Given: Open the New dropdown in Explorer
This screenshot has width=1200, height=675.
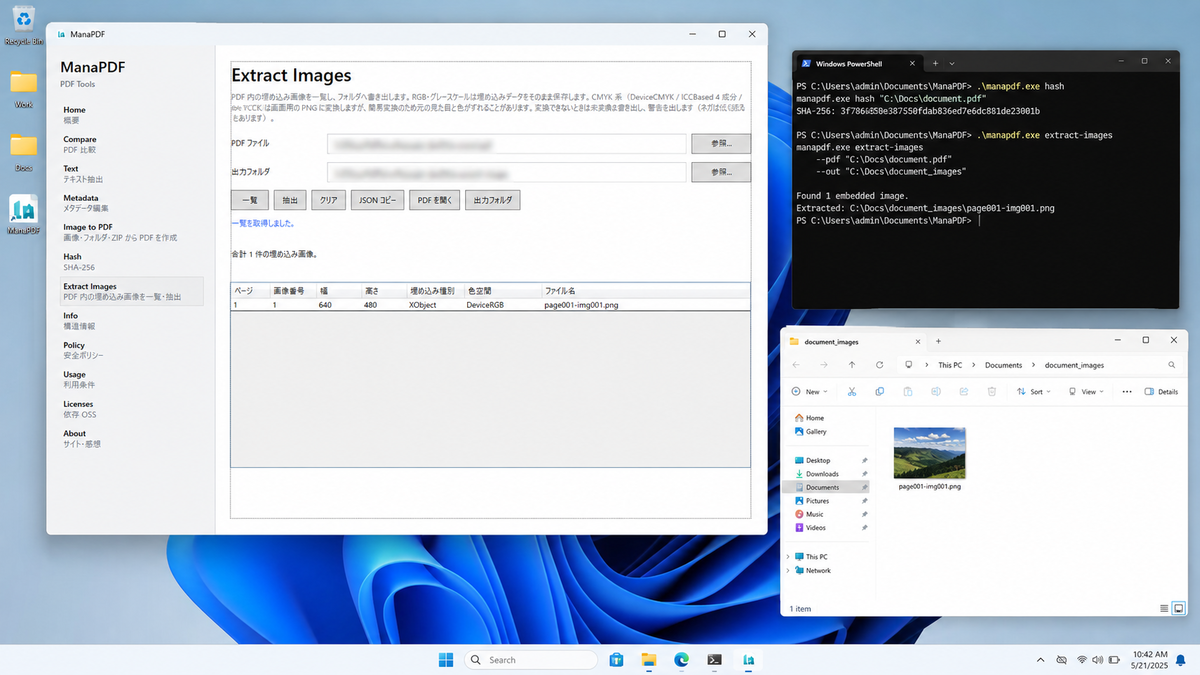Looking at the screenshot, I should tap(809, 392).
